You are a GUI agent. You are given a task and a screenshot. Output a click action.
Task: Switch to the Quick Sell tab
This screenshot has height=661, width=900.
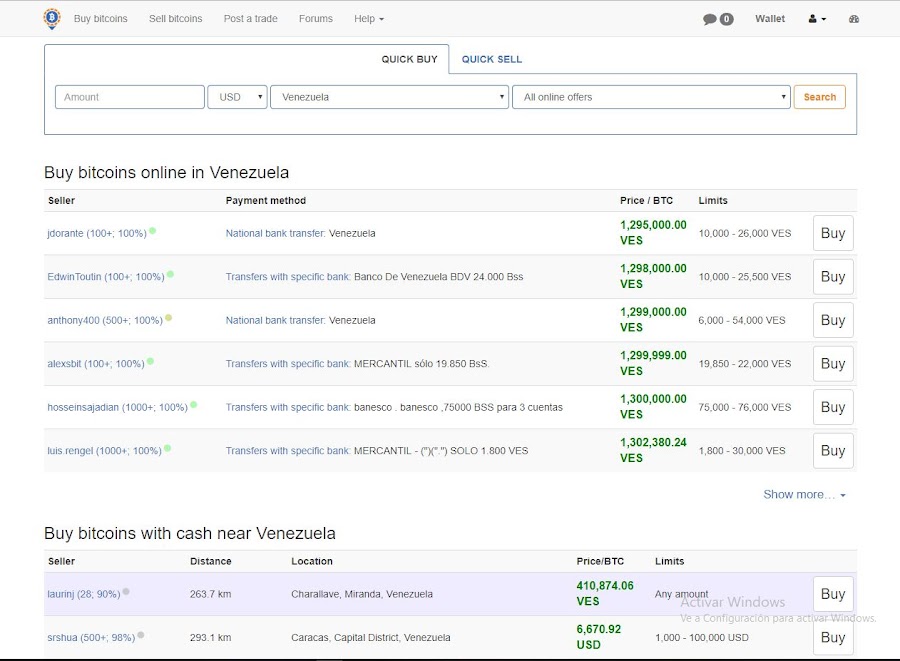pyautogui.click(x=492, y=60)
